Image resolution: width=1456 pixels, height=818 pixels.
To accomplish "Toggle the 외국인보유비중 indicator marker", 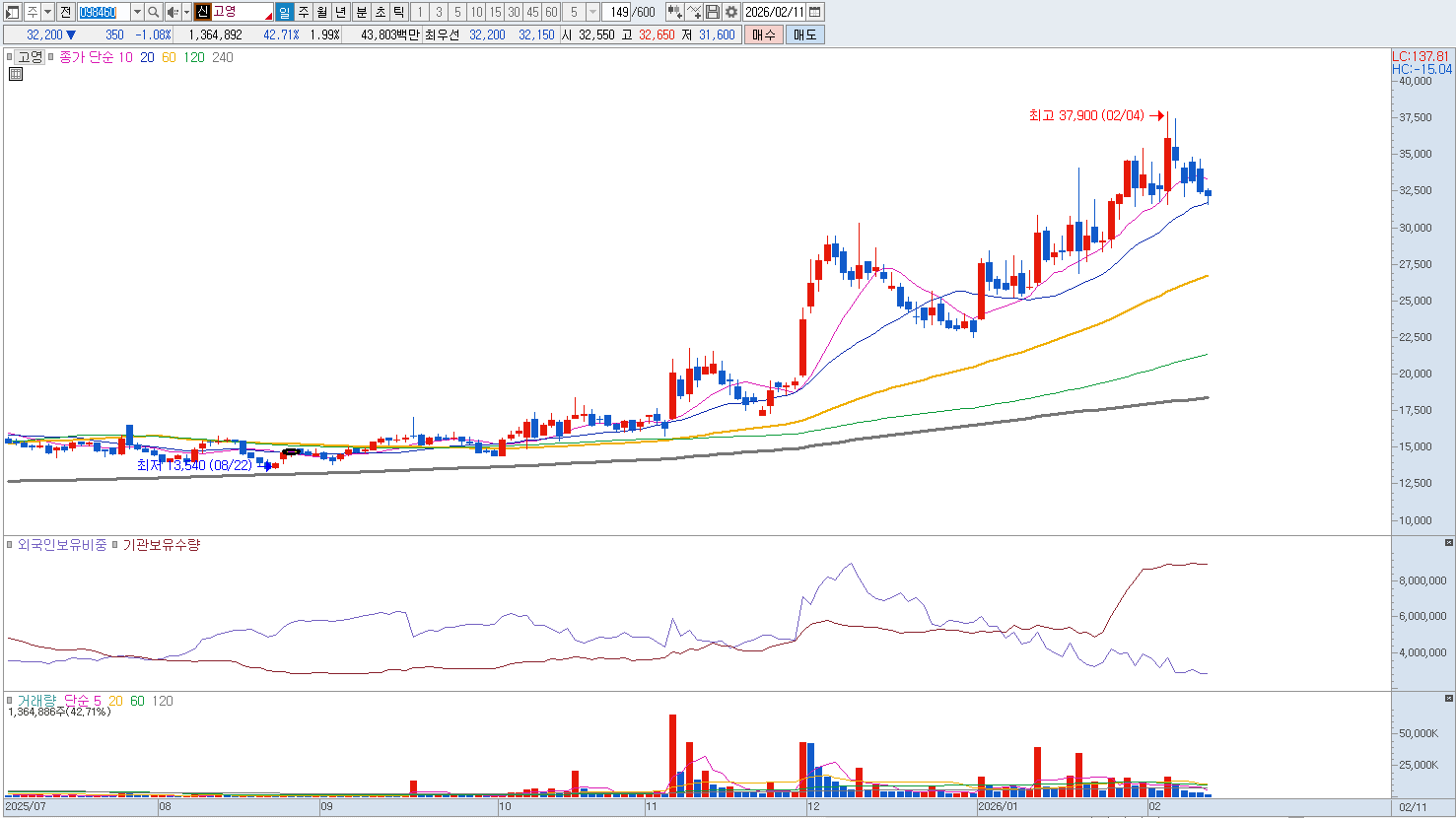I will click(10, 545).
